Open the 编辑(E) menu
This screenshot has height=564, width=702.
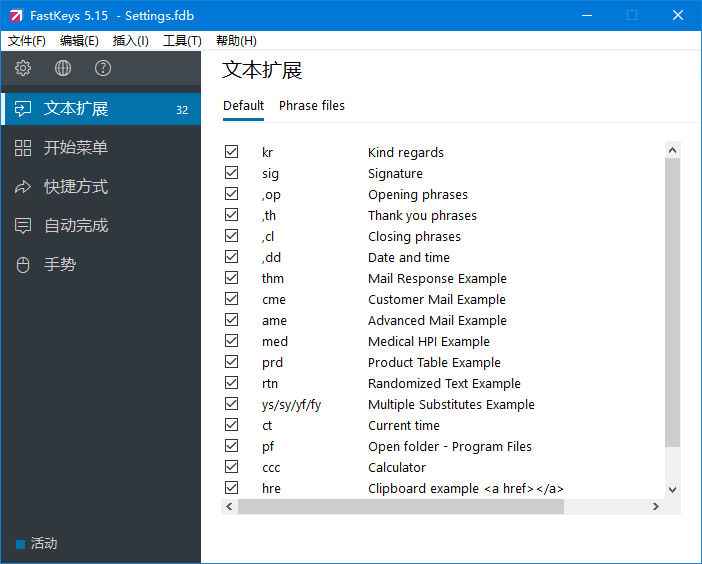tap(79, 41)
